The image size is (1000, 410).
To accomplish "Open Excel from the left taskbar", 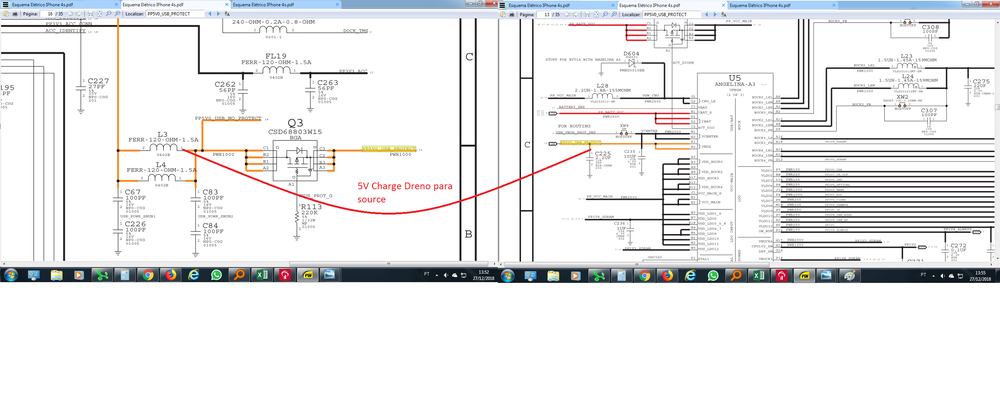I will point(263,274).
